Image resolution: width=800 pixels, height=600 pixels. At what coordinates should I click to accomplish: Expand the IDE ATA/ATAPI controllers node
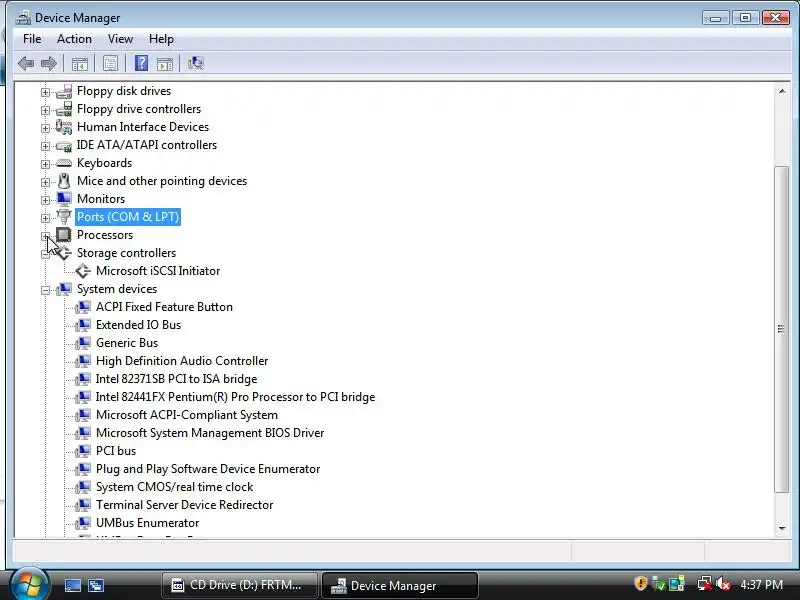[45, 146]
